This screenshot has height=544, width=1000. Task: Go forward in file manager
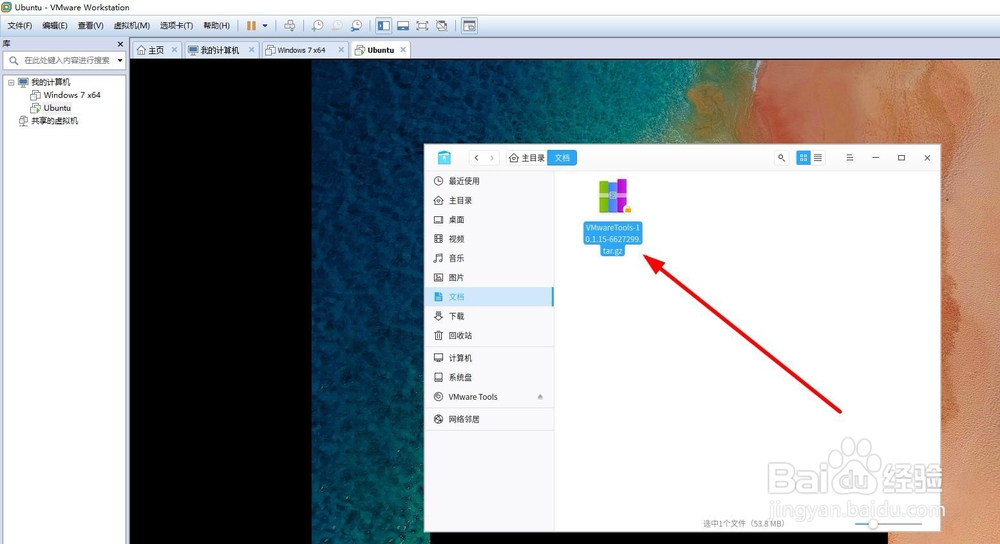tap(492, 158)
